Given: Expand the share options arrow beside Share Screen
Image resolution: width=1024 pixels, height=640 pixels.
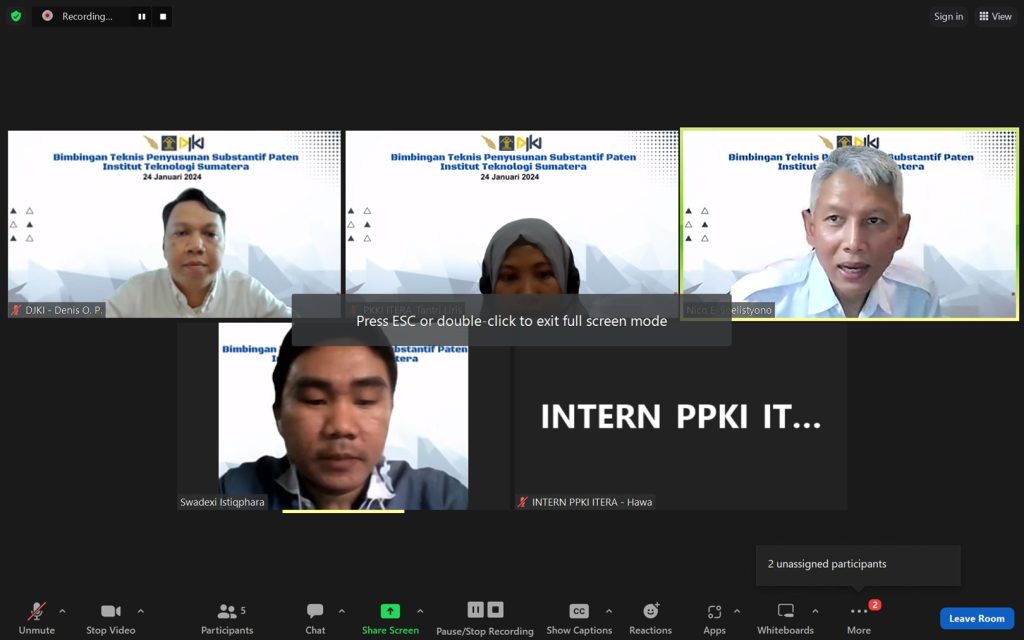Looking at the screenshot, I should 420,611.
